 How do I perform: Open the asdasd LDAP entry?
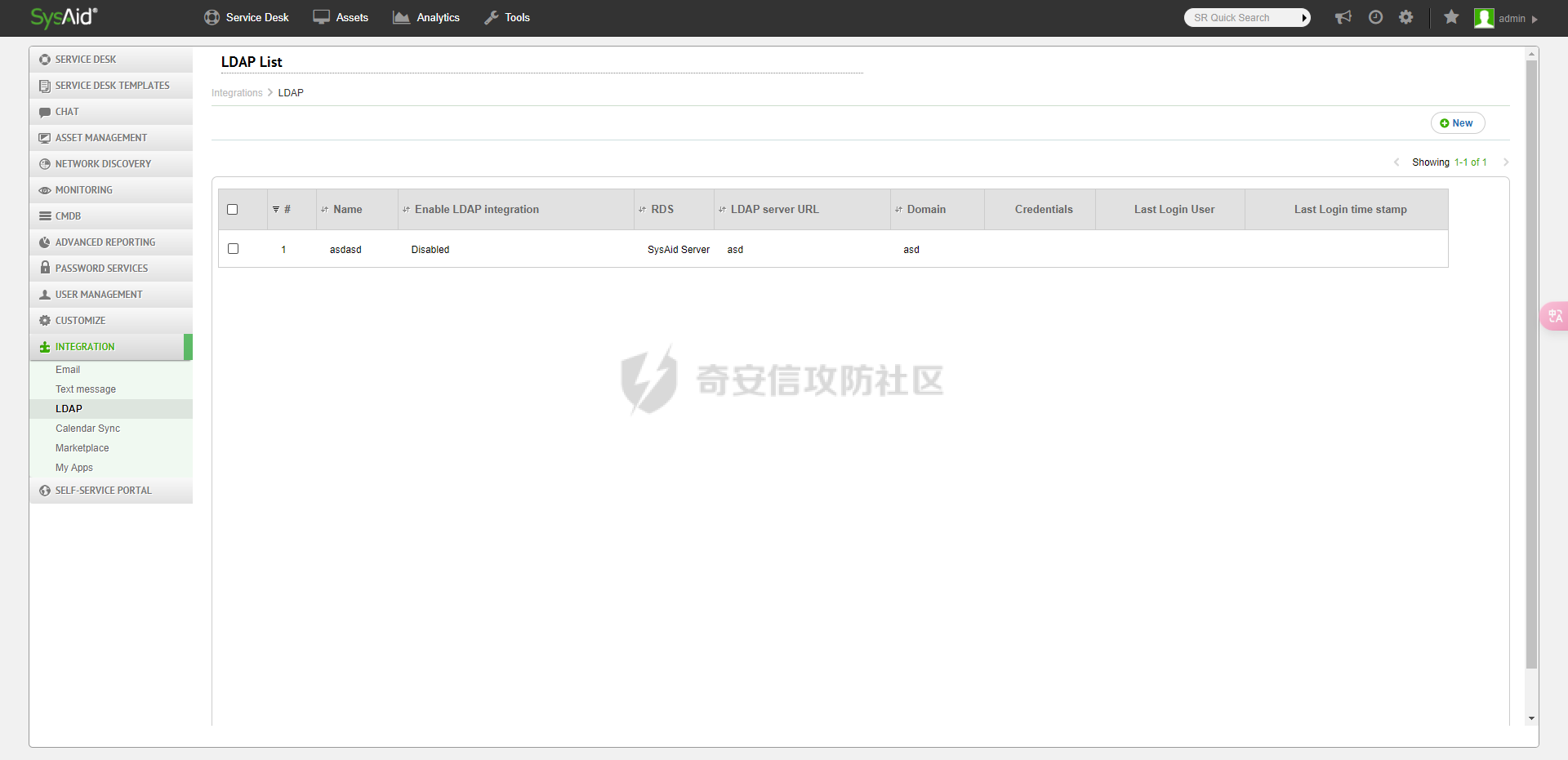tap(345, 250)
